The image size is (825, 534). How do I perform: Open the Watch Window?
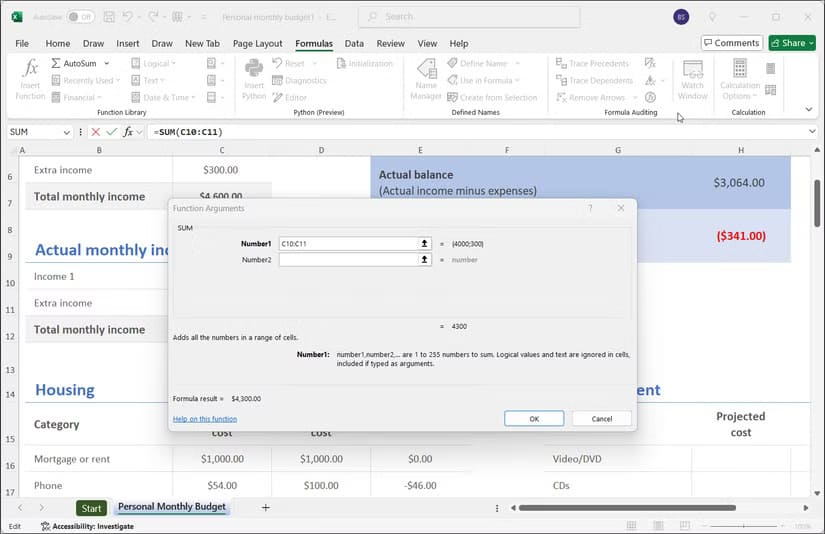tap(692, 79)
